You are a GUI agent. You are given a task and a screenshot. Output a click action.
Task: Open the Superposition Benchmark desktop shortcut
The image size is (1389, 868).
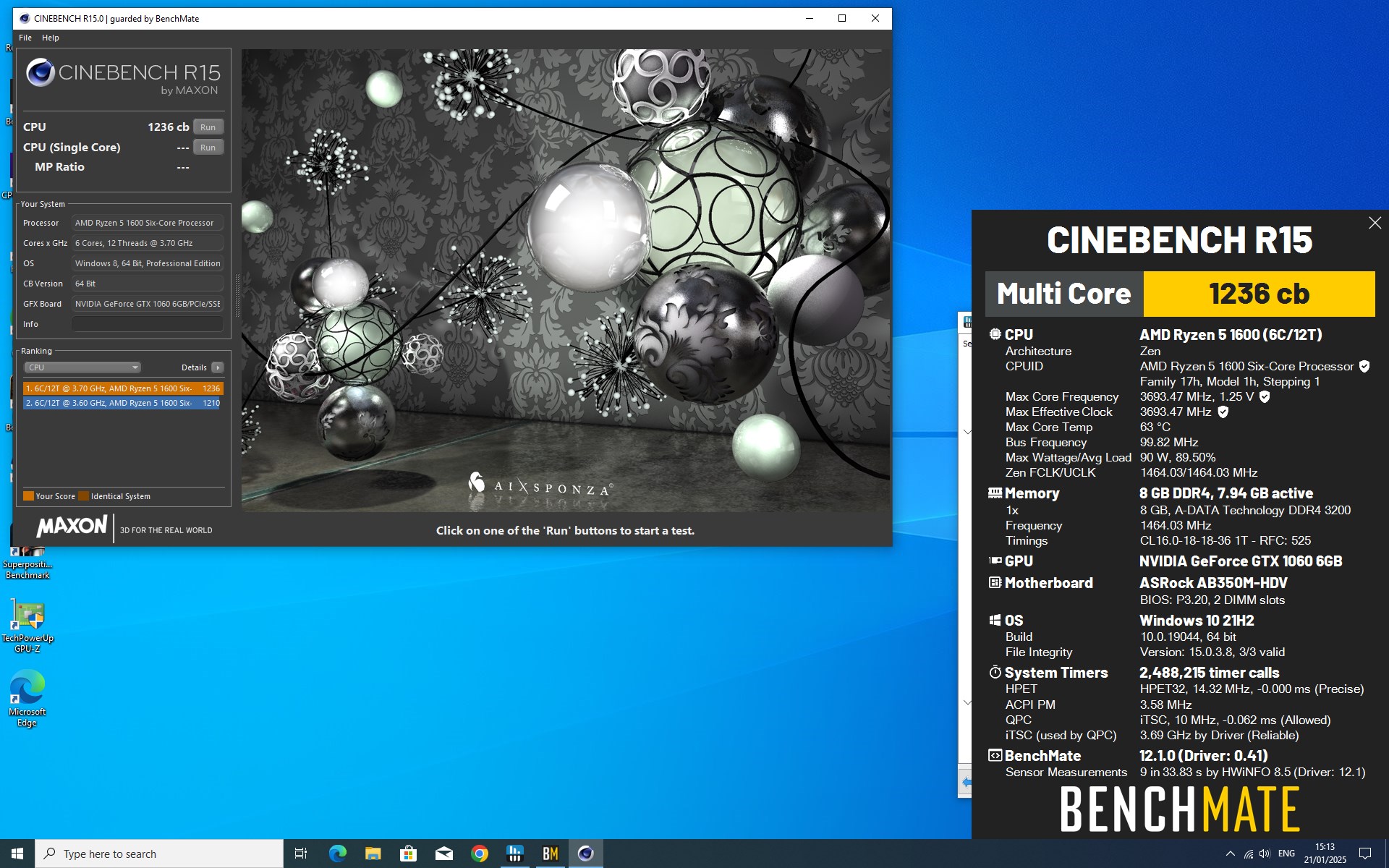click(x=27, y=563)
